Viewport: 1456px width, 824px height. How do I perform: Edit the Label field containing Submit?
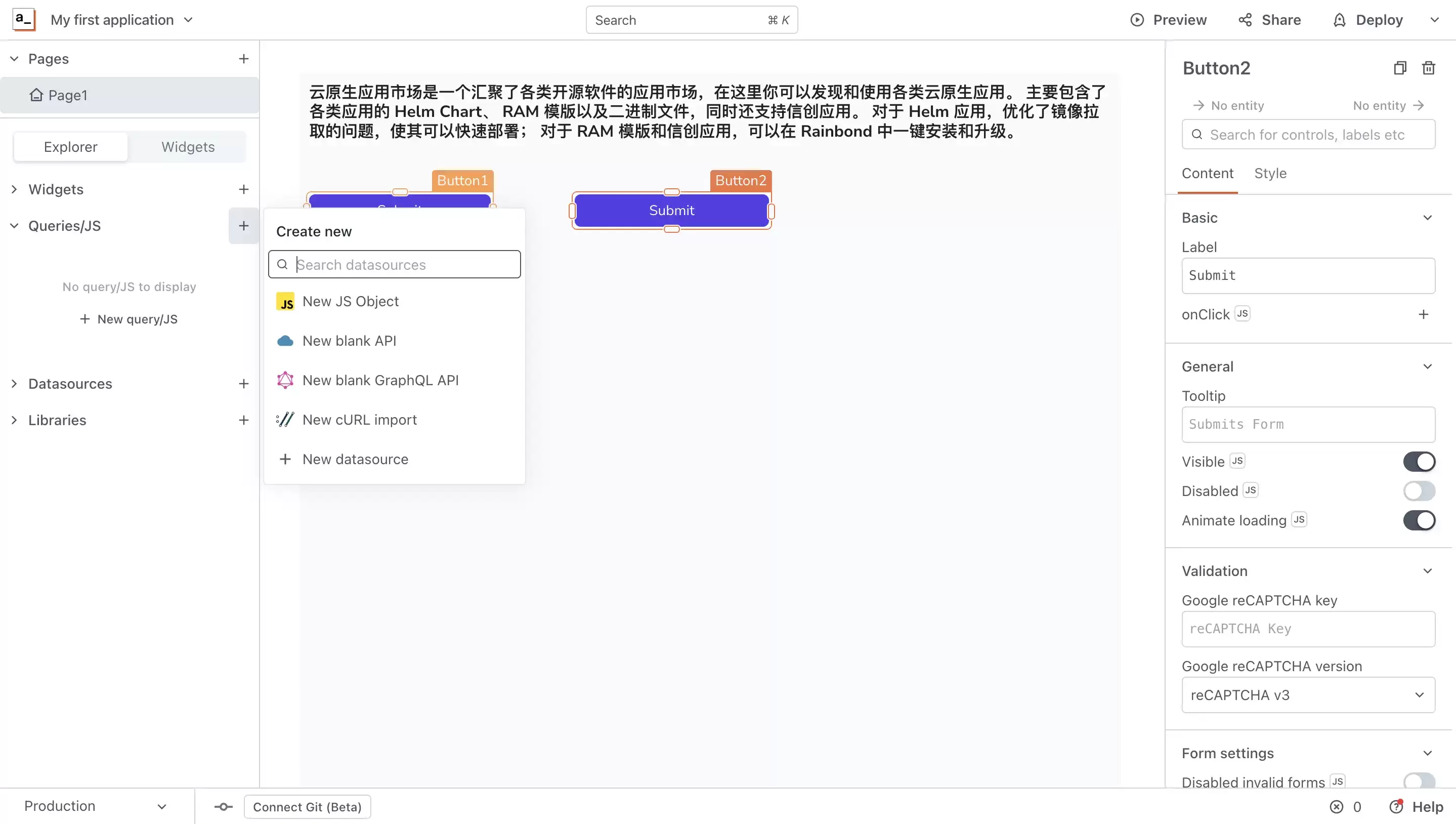click(1308, 276)
